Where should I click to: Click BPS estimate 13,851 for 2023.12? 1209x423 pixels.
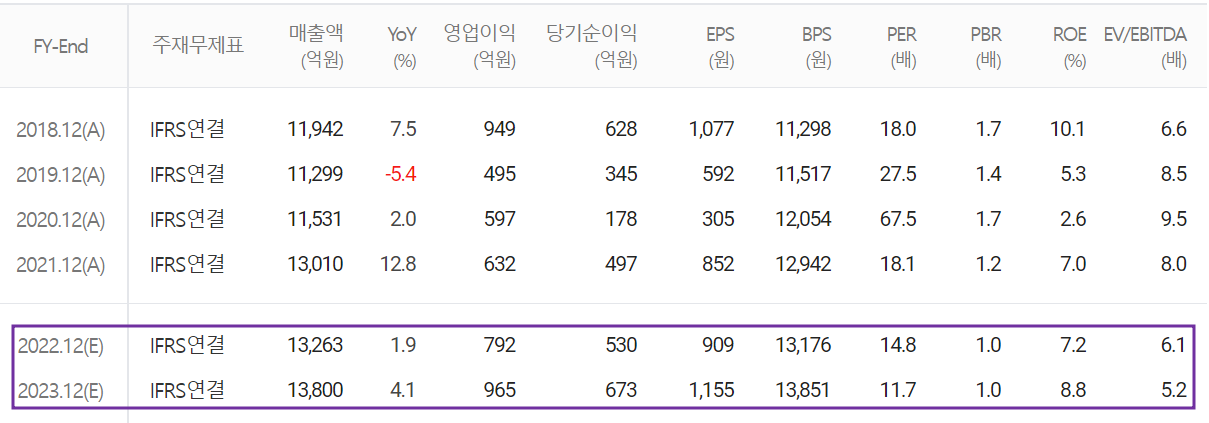click(x=803, y=390)
